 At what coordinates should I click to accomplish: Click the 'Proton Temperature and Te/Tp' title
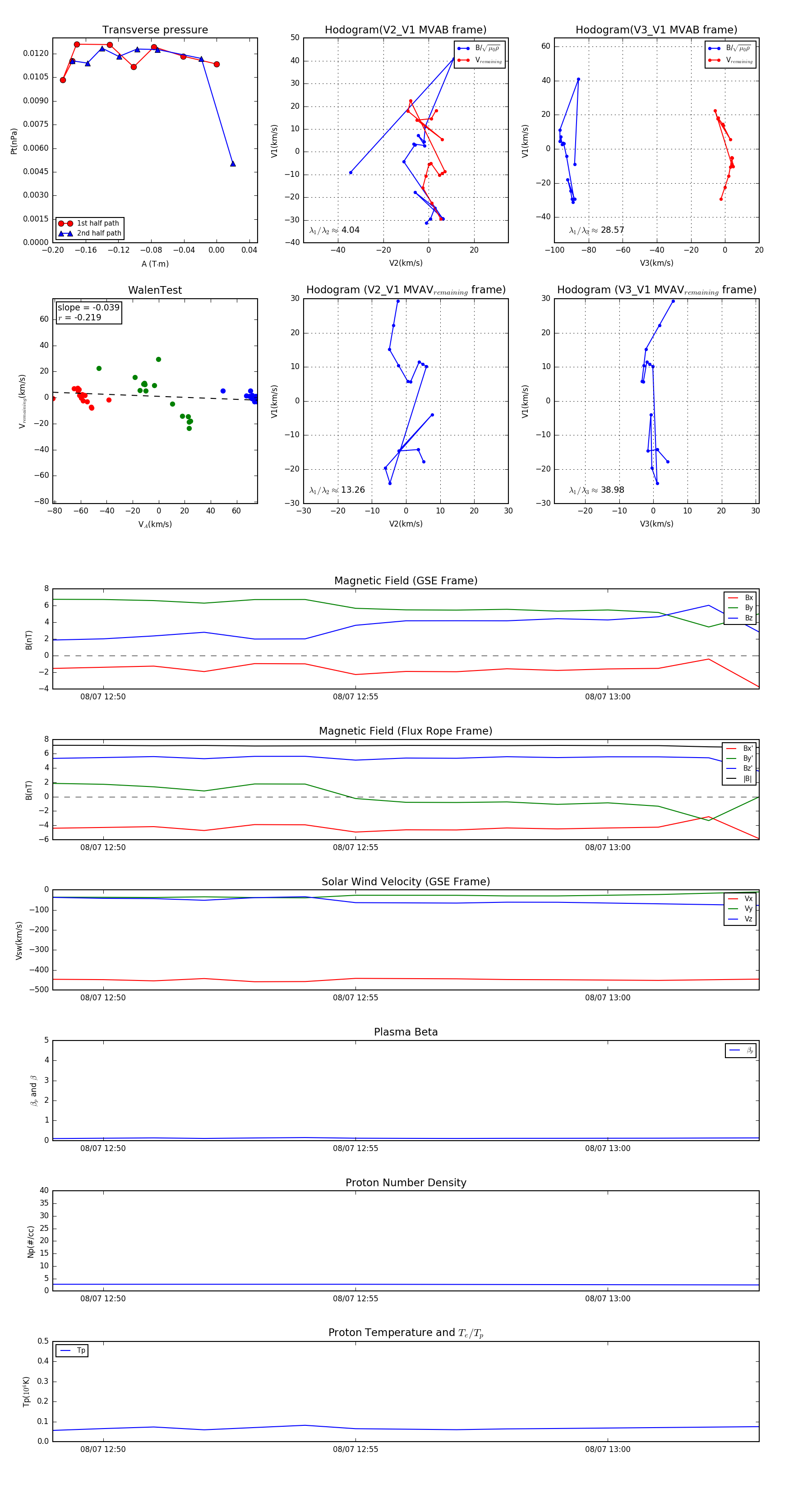click(406, 1333)
